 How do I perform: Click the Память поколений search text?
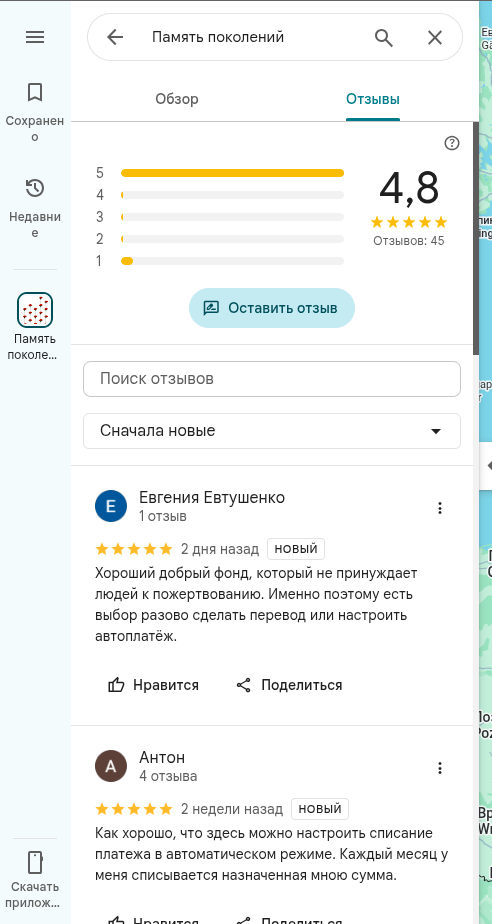tap(218, 37)
